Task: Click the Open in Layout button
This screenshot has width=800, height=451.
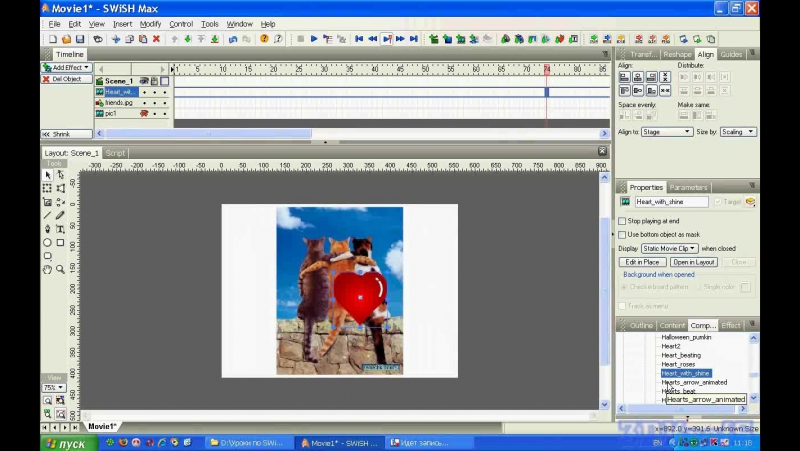Action: pyautogui.click(x=694, y=262)
